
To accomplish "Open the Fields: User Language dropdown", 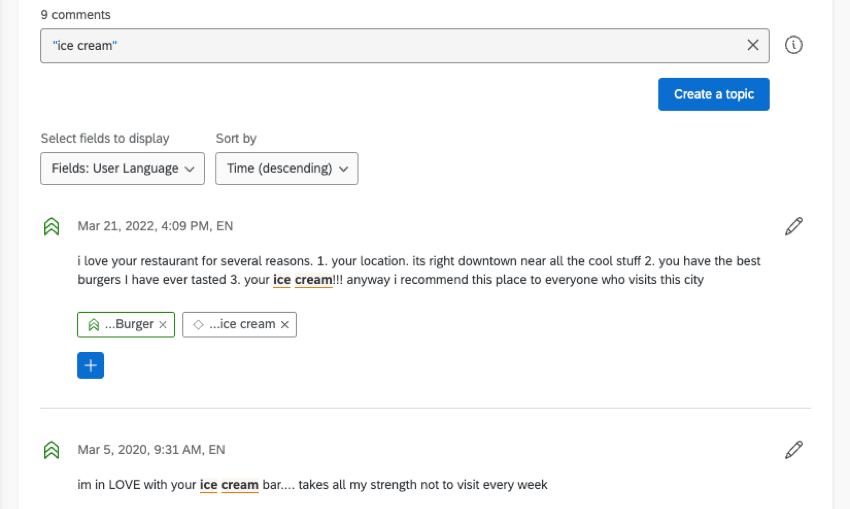I will click(x=122, y=168).
